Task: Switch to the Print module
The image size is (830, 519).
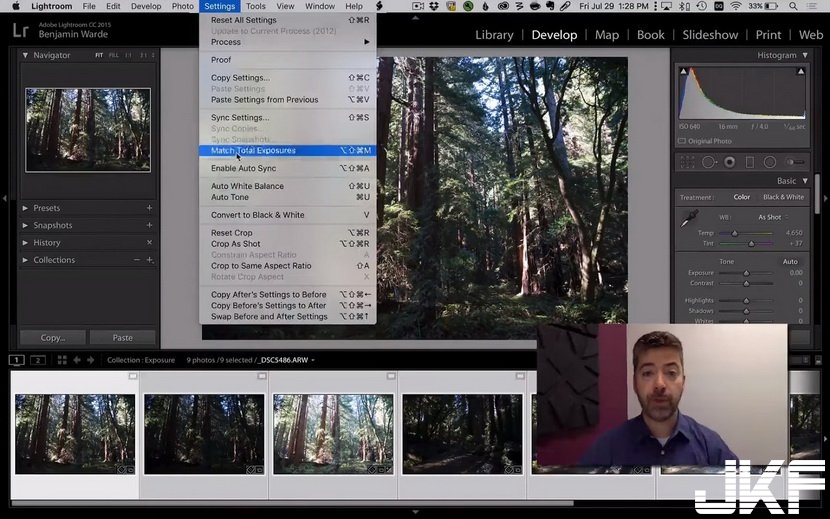Action: click(x=768, y=35)
